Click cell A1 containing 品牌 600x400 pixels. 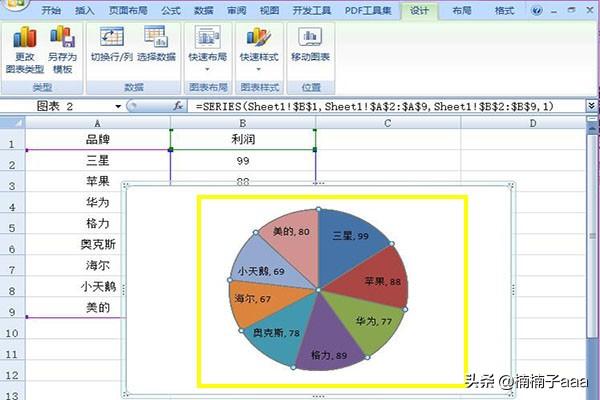98,140
